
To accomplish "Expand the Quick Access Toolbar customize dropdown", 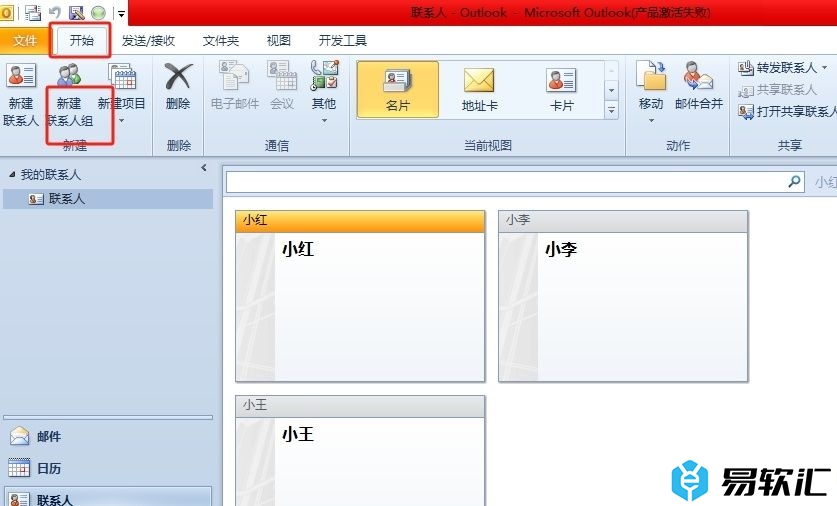I will (x=121, y=13).
